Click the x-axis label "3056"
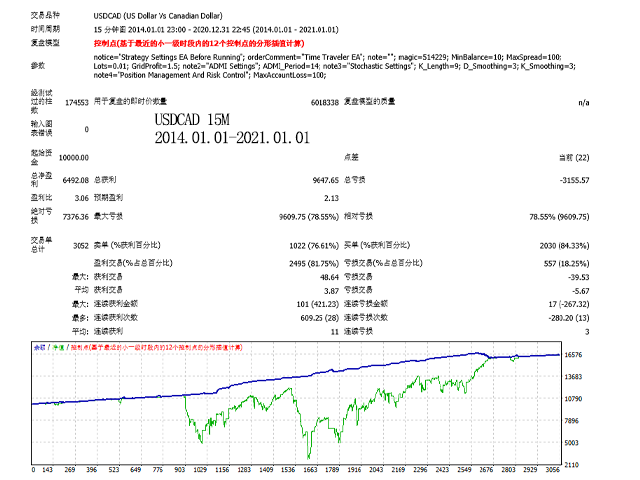Screen dimensions: 640x480 point(552,470)
